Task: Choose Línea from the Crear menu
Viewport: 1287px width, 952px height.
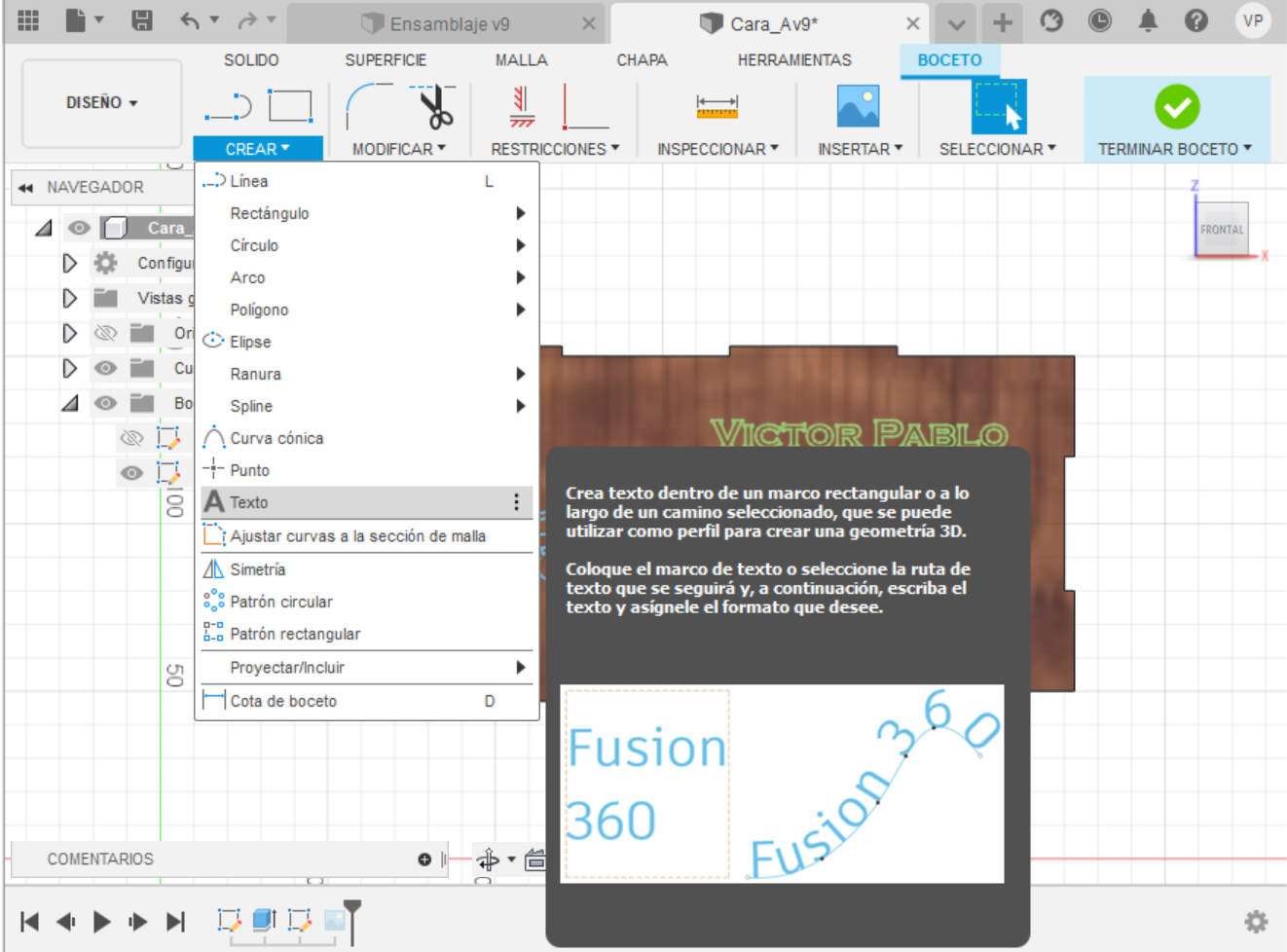Action: pyautogui.click(x=367, y=181)
